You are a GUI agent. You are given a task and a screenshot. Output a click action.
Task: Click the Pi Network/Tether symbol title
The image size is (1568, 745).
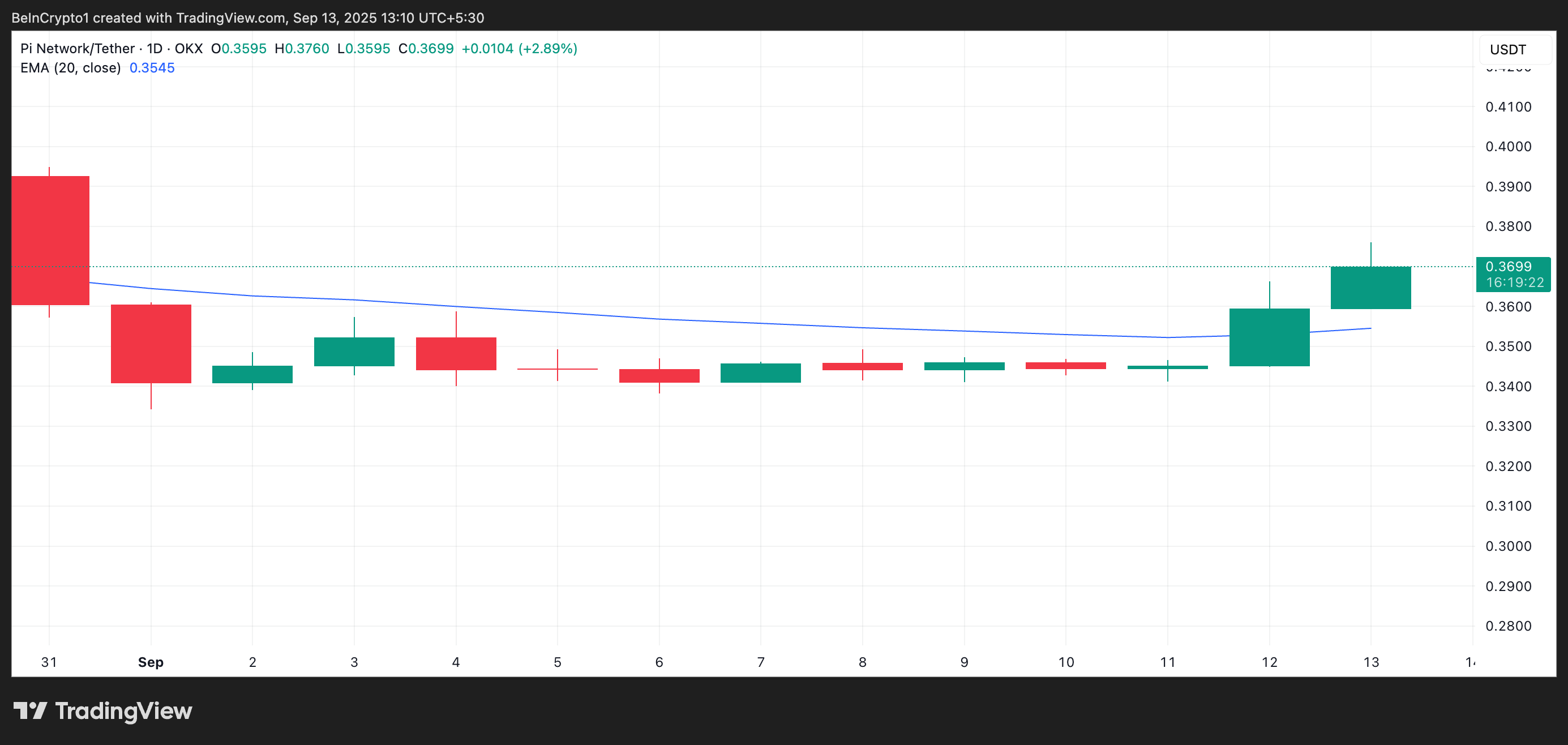[x=78, y=49]
